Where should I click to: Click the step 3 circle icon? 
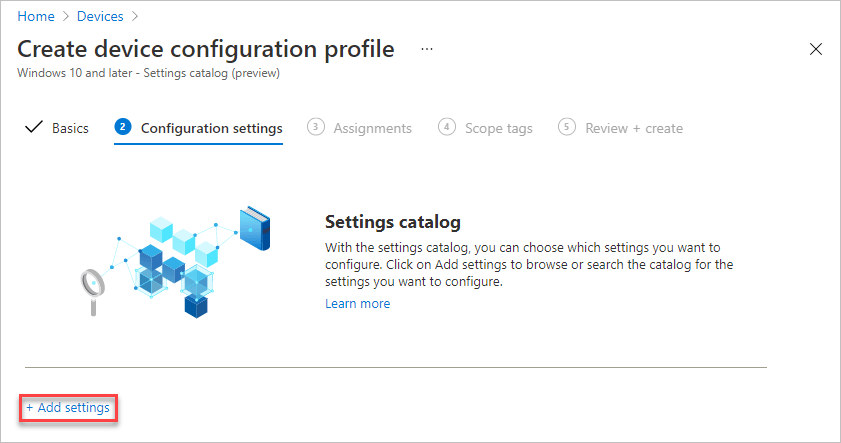pos(316,127)
